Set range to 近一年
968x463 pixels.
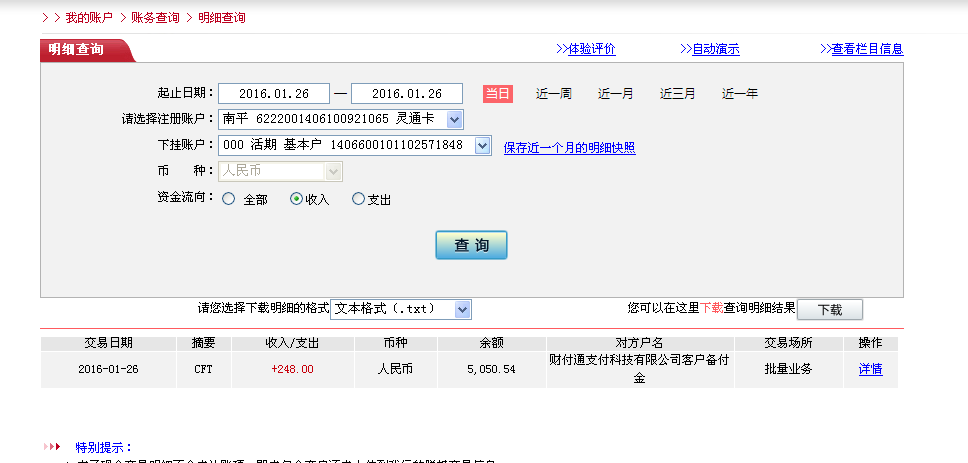pyautogui.click(x=740, y=94)
